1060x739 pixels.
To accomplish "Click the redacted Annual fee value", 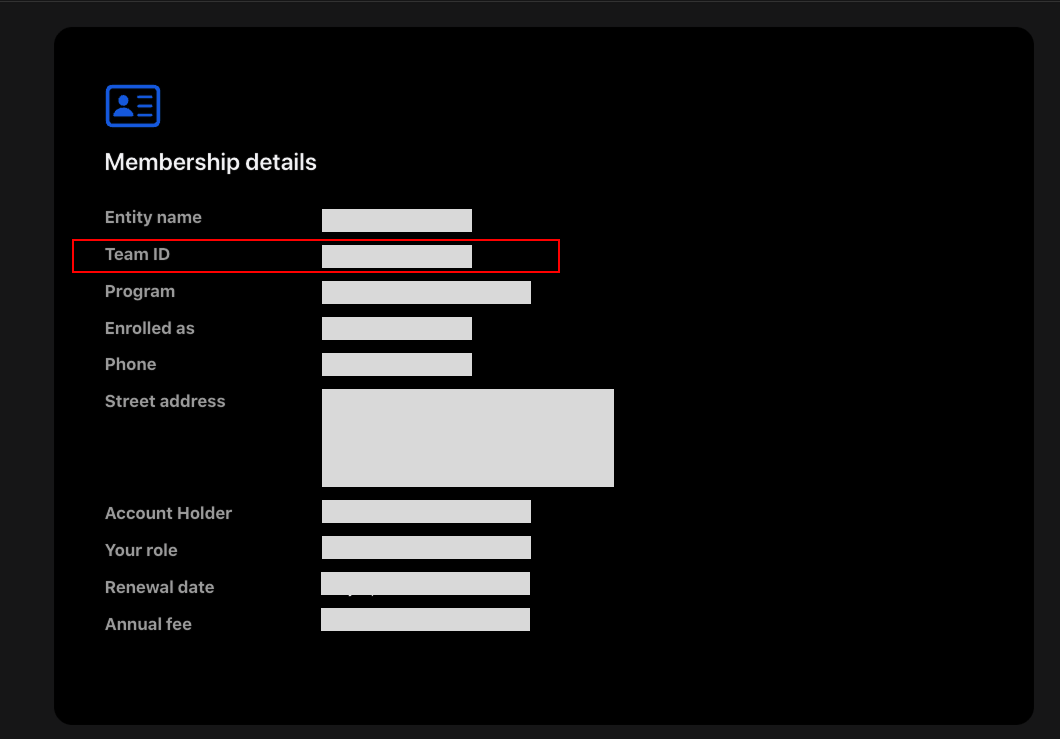I will coord(425,620).
